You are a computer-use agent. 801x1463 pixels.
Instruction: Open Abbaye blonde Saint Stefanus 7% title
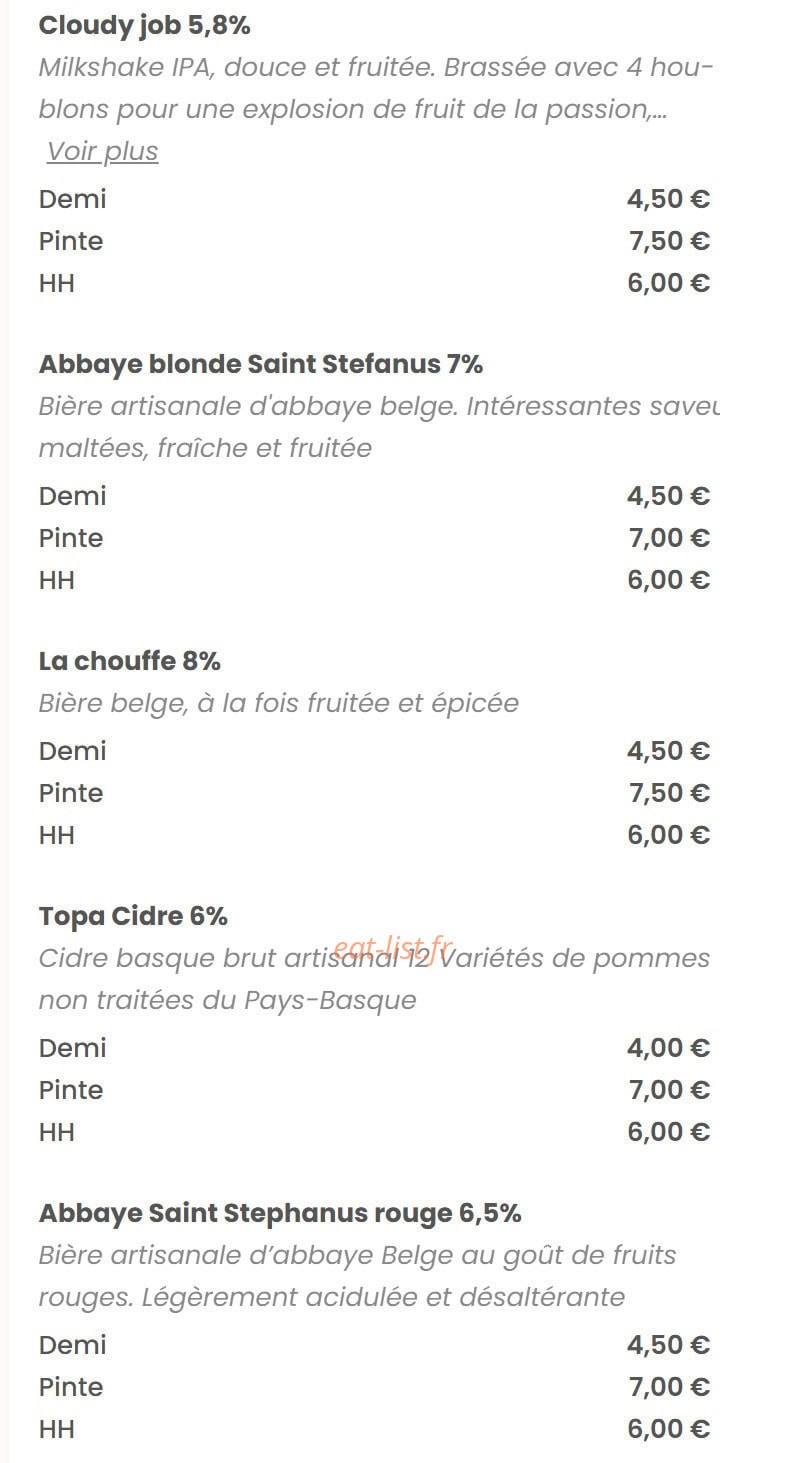pyautogui.click(x=261, y=364)
